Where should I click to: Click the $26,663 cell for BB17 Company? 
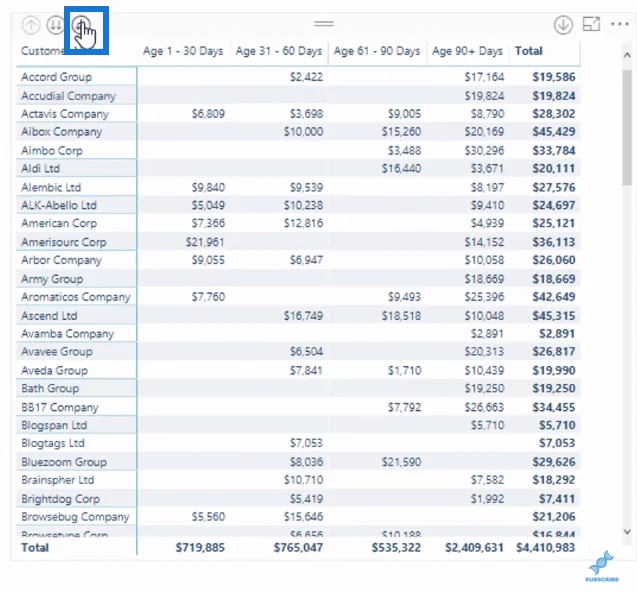[484, 407]
